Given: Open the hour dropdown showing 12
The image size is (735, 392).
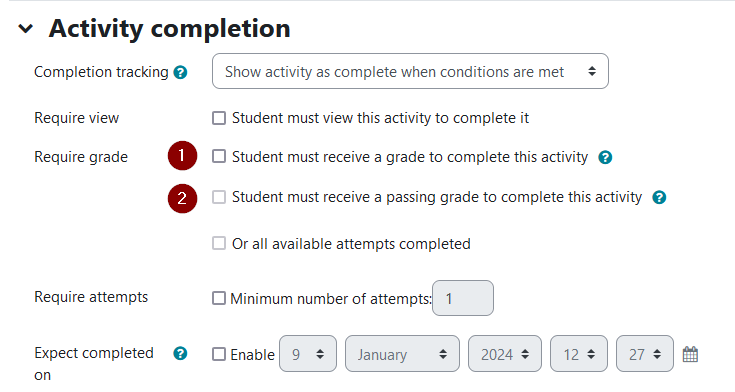Looking at the screenshot, I should pos(579,354).
